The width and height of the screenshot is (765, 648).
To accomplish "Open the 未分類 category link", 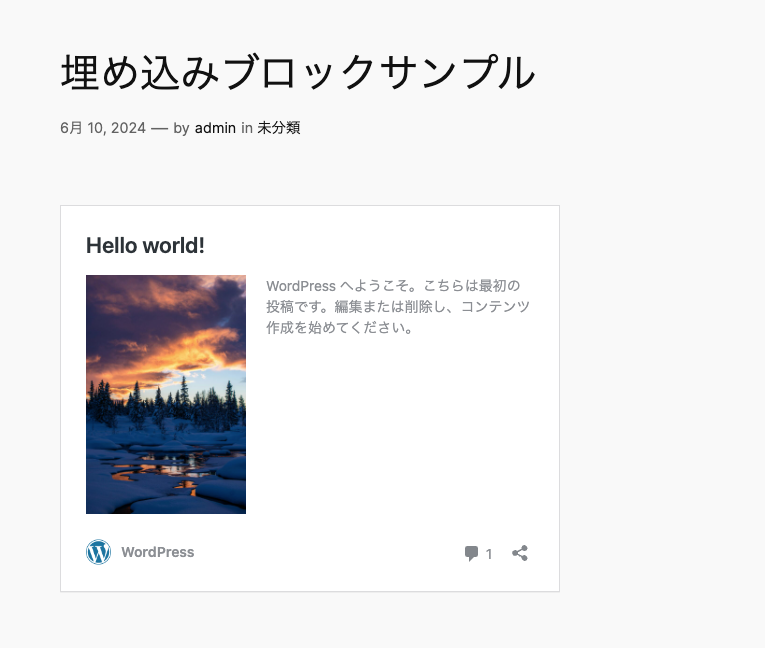I will pos(279,128).
